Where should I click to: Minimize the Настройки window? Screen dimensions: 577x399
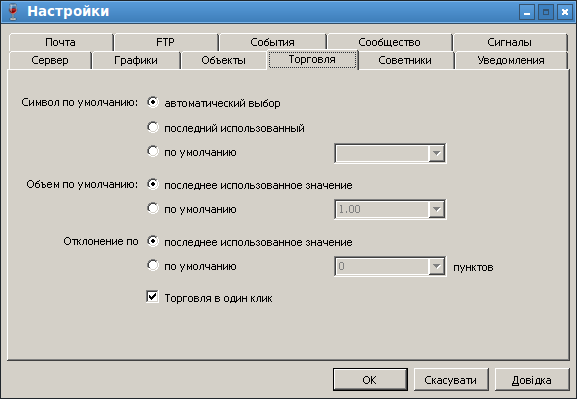[x=527, y=12]
